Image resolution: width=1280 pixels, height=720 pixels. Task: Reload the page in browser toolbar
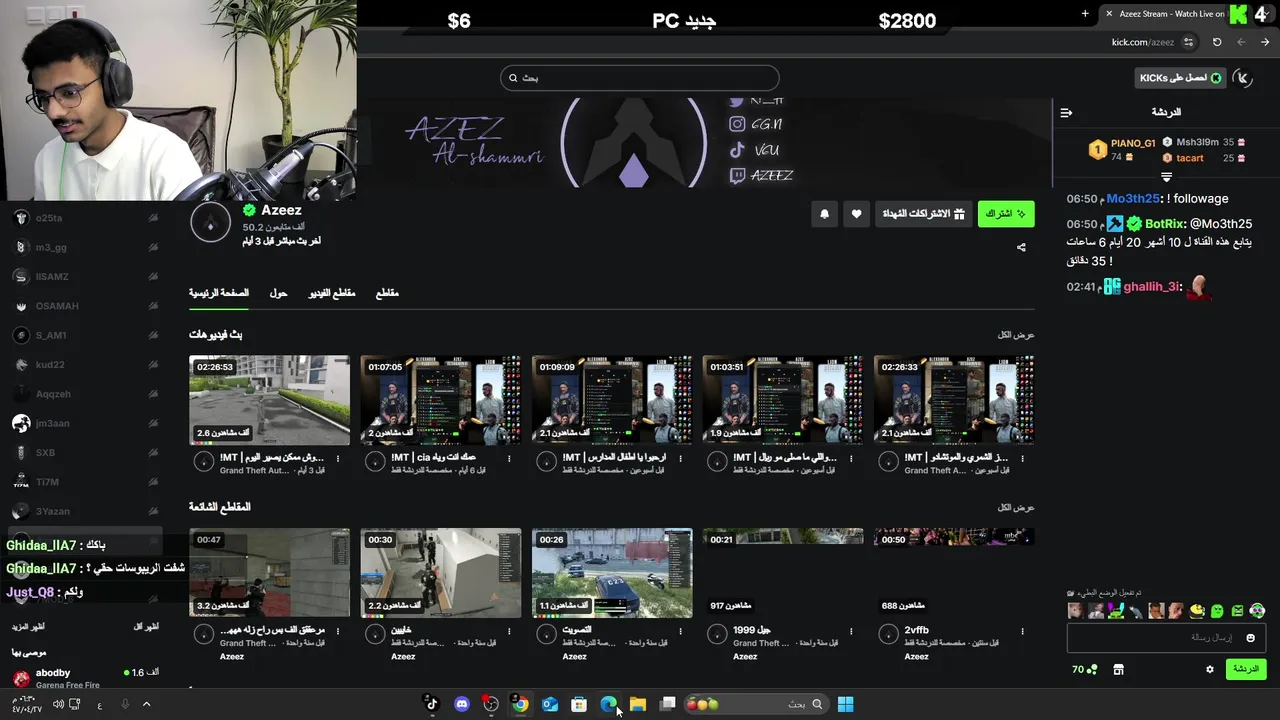coord(1217,42)
